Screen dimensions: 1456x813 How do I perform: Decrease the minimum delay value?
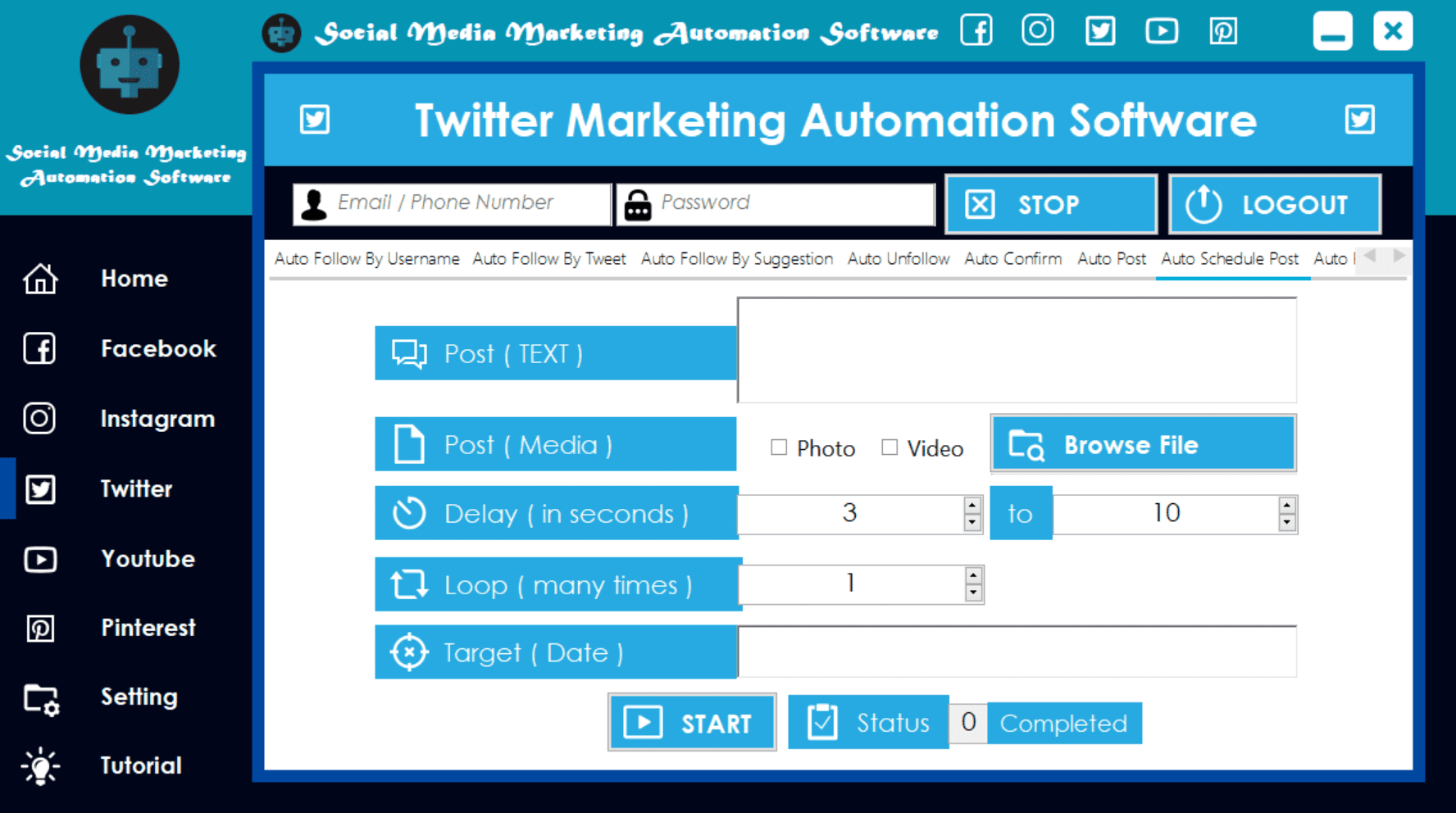point(972,523)
